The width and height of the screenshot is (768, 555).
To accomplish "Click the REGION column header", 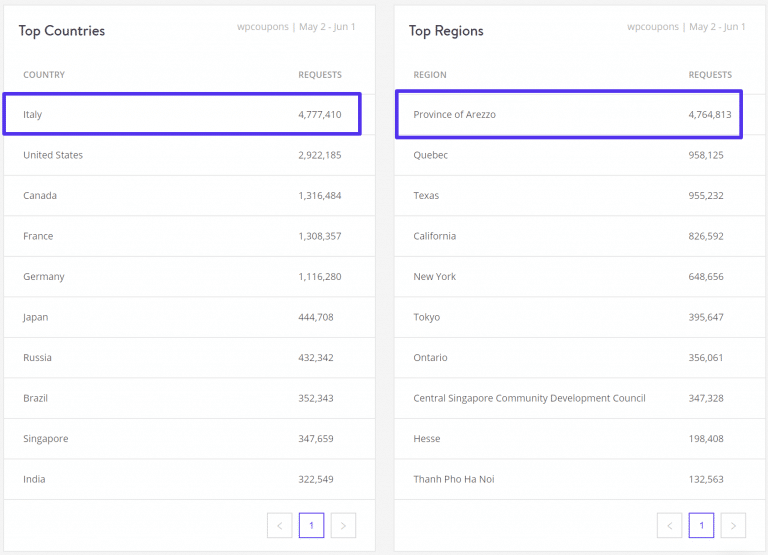I will 430,75.
